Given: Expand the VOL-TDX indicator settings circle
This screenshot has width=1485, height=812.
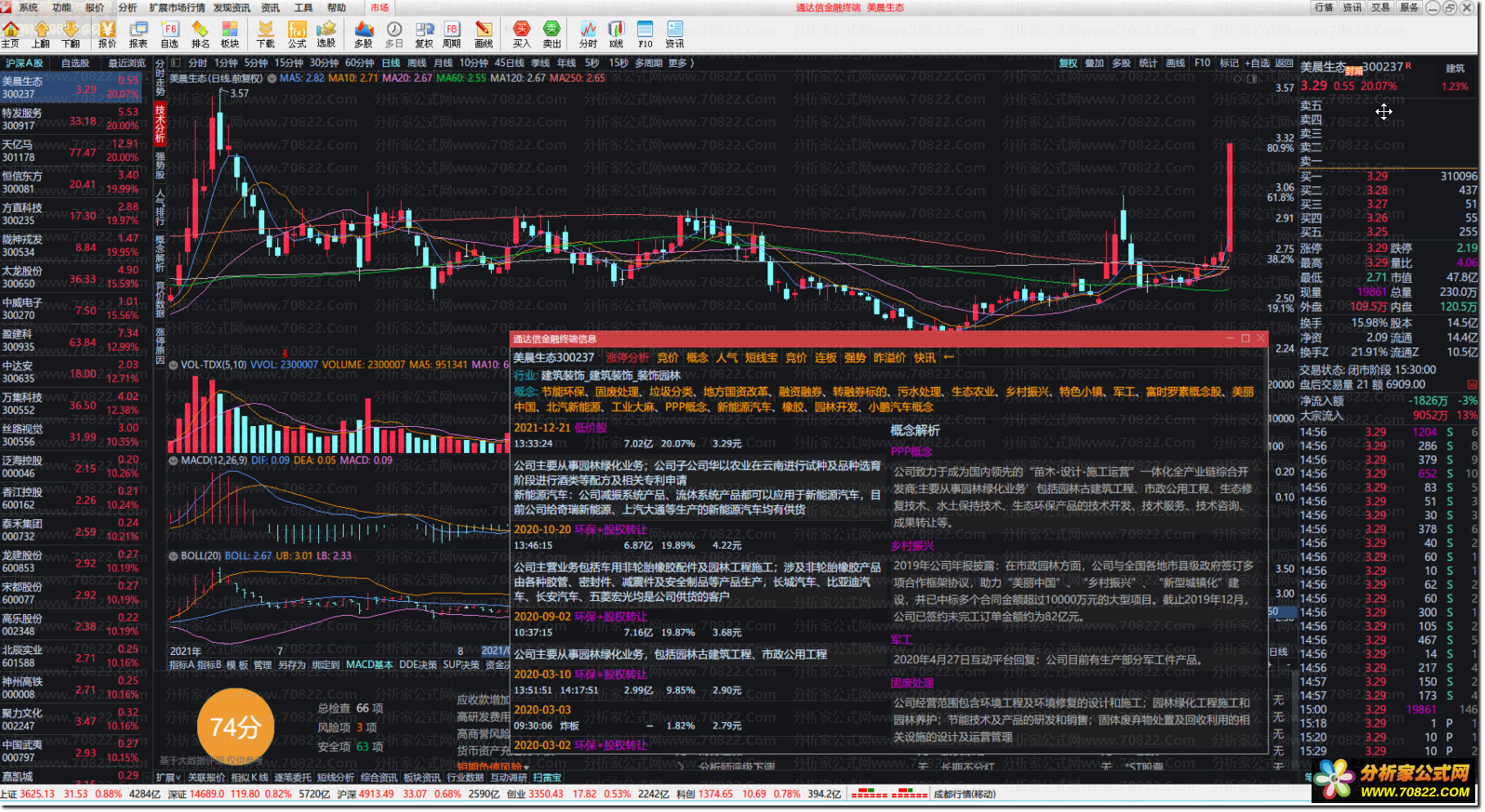Looking at the screenshot, I should 173,365.
